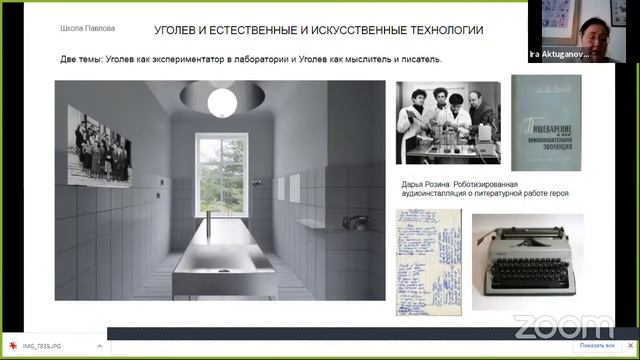640x360 pixels.
Task: Click the 'Пищеварение' book cover image
Action: coord(546,122)
